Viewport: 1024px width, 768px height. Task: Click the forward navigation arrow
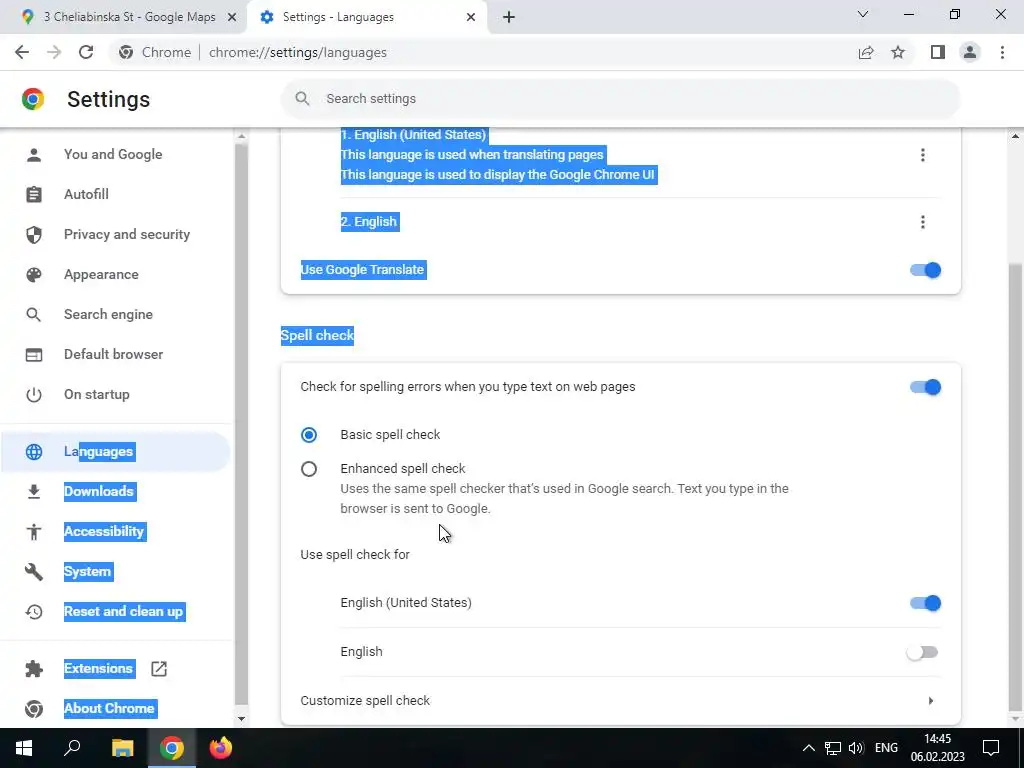click(54, 52)
